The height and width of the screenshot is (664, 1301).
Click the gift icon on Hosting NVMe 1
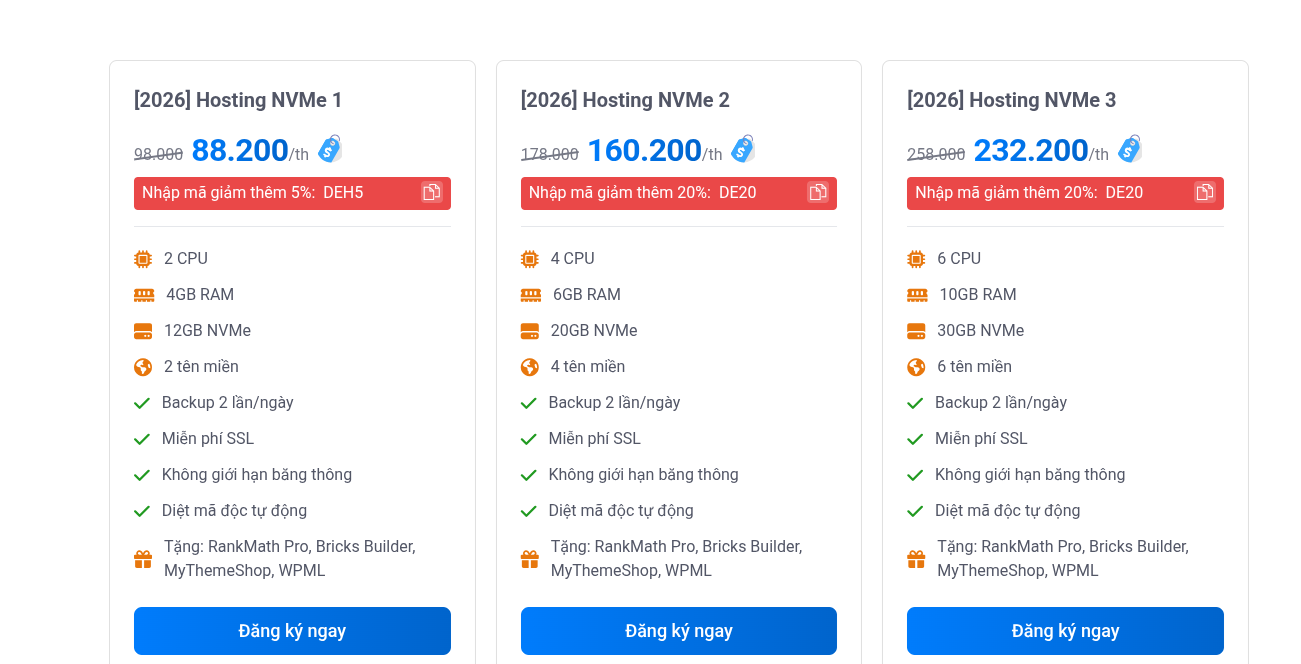click(142, 558)
